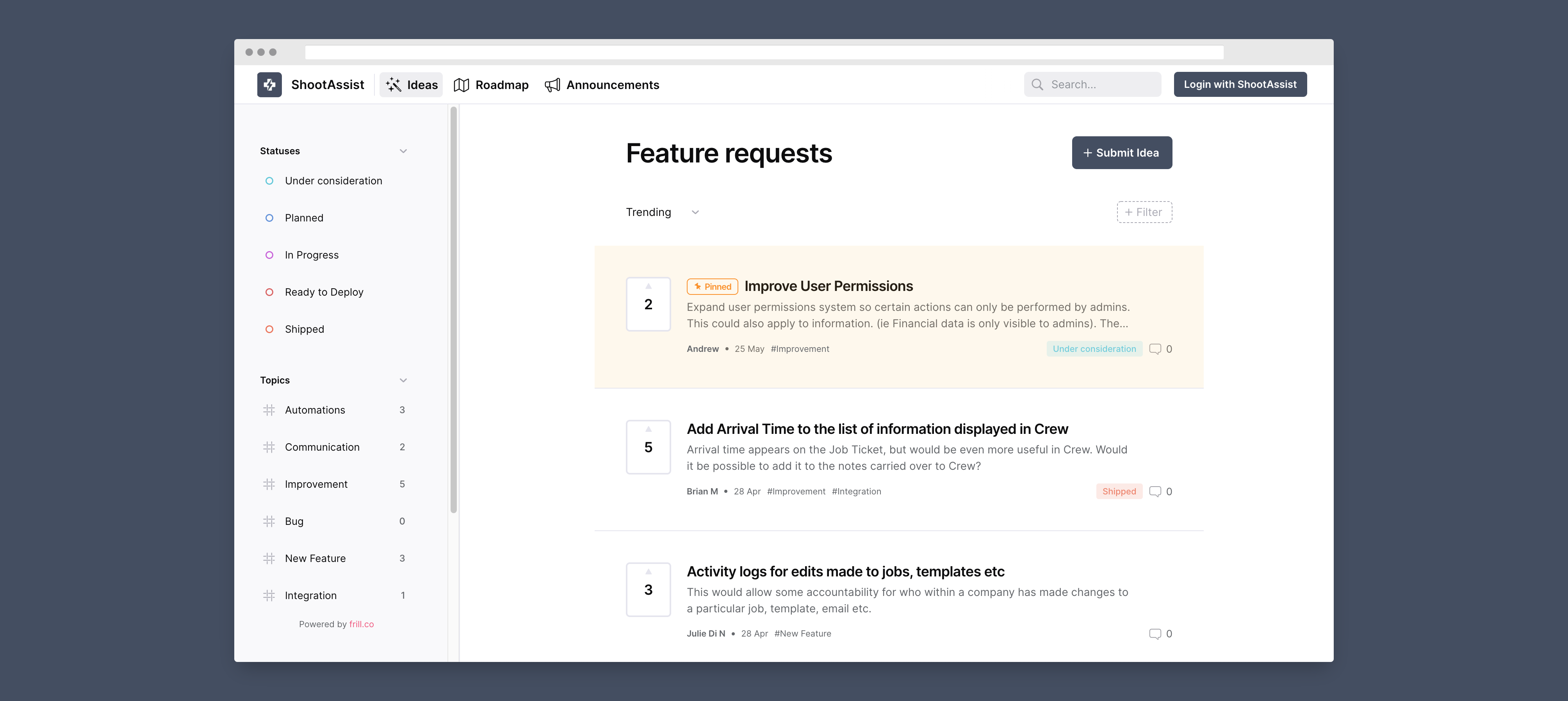
Task: Switch to the Roadmap tab
Action: [491, 85]
